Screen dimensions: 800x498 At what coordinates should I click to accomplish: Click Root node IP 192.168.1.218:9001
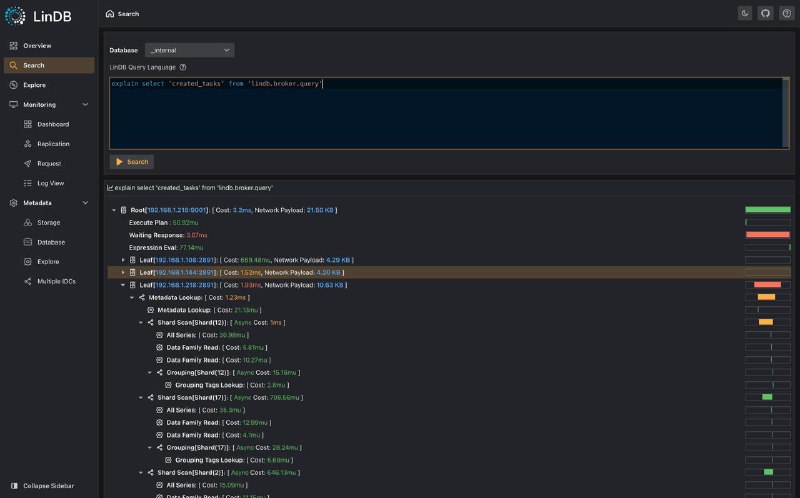[x=177, y=210]
